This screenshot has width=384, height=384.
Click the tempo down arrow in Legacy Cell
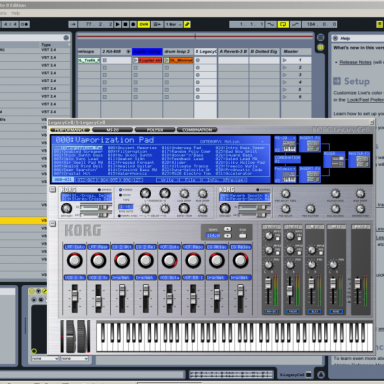pos(227,236)
